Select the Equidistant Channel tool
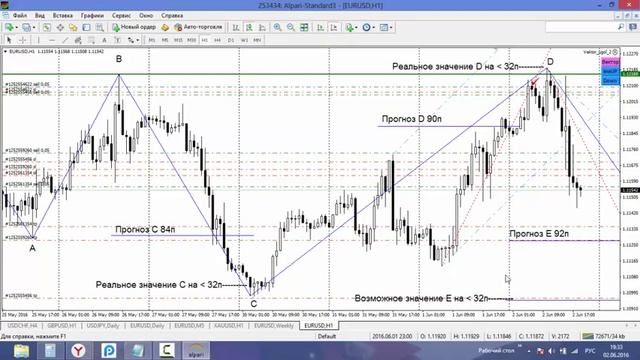This screenshot has width=640, height=360. tap(78, 40)
